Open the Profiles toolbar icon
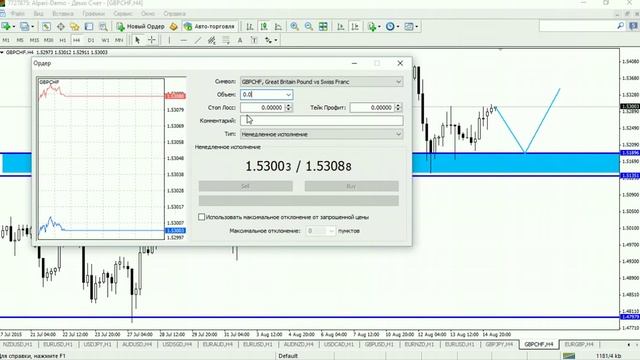 coord(24,27)
